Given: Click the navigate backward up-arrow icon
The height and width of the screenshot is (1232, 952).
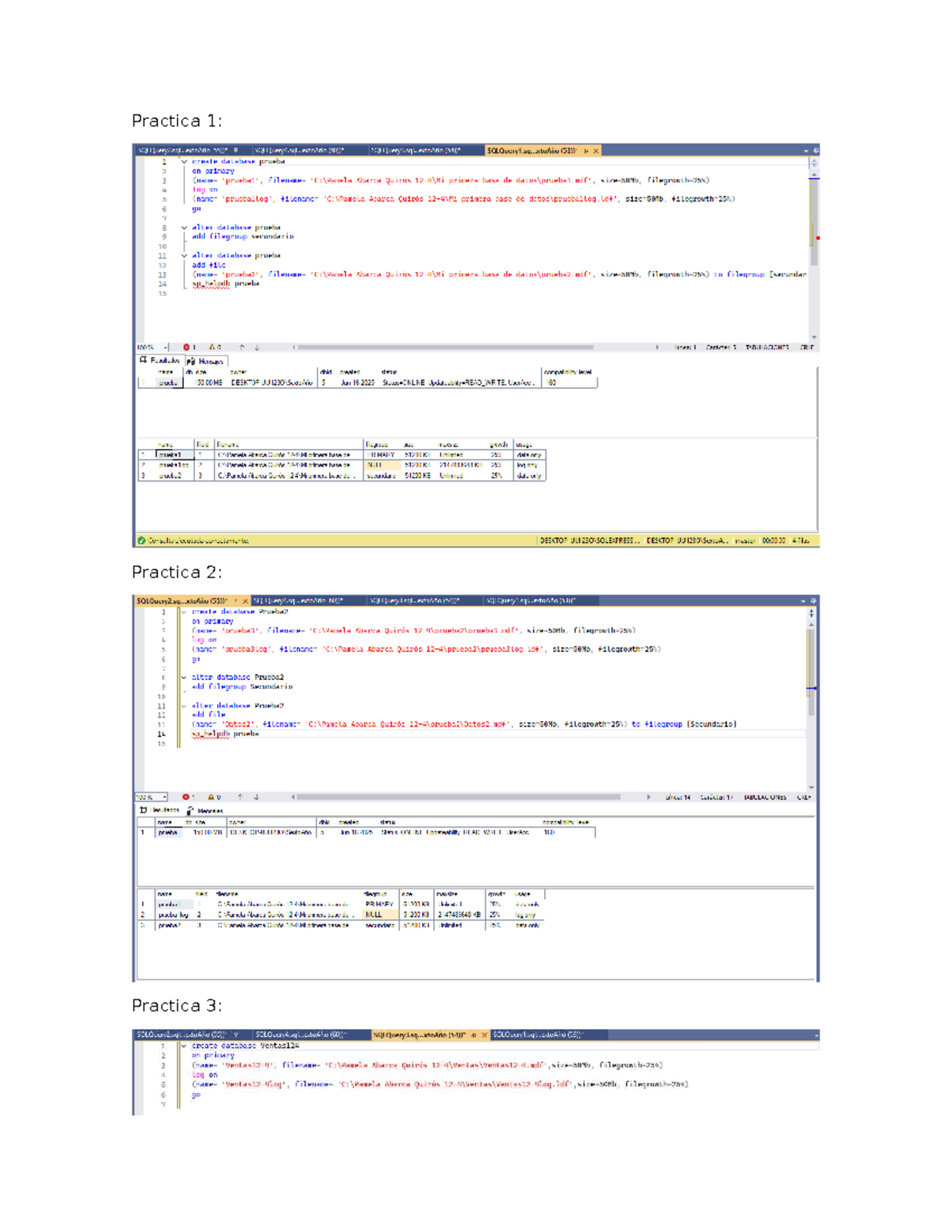Looking at the screenshot, I should coord(242,347).
